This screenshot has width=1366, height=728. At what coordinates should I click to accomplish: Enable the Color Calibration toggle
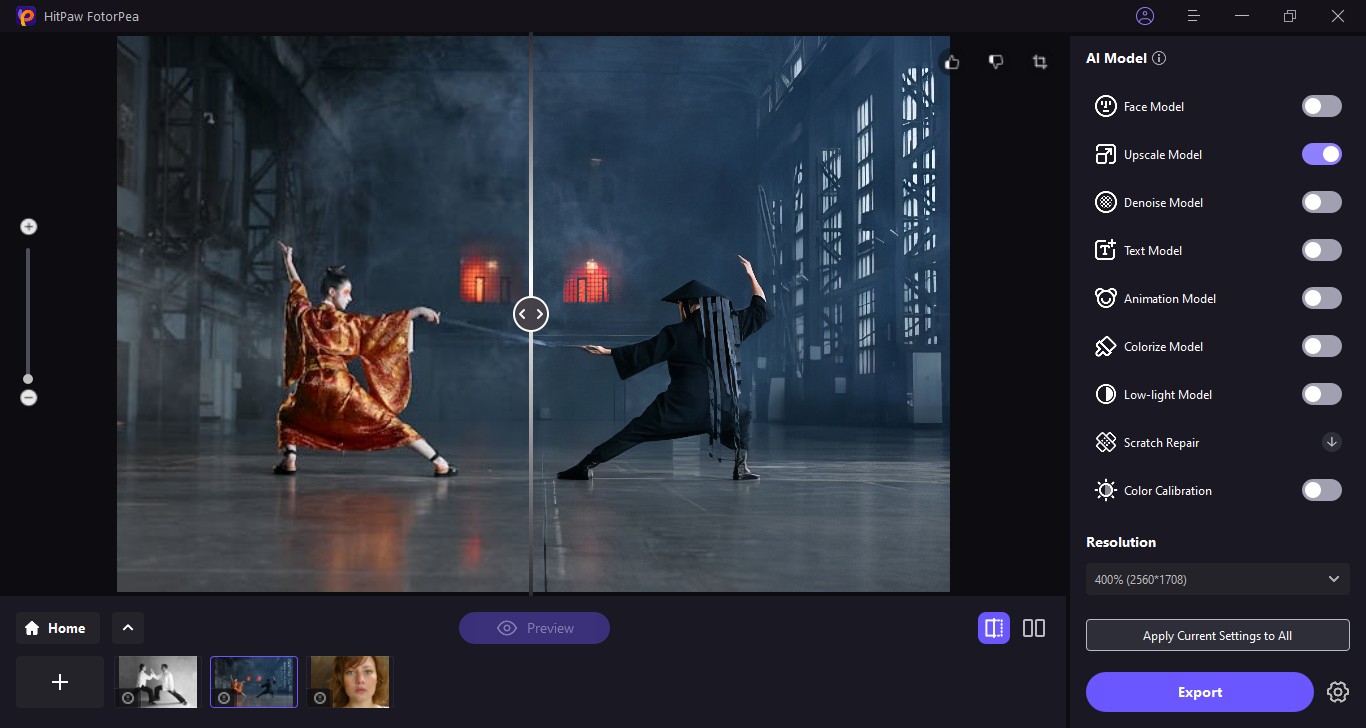[x=1322, y=490]
